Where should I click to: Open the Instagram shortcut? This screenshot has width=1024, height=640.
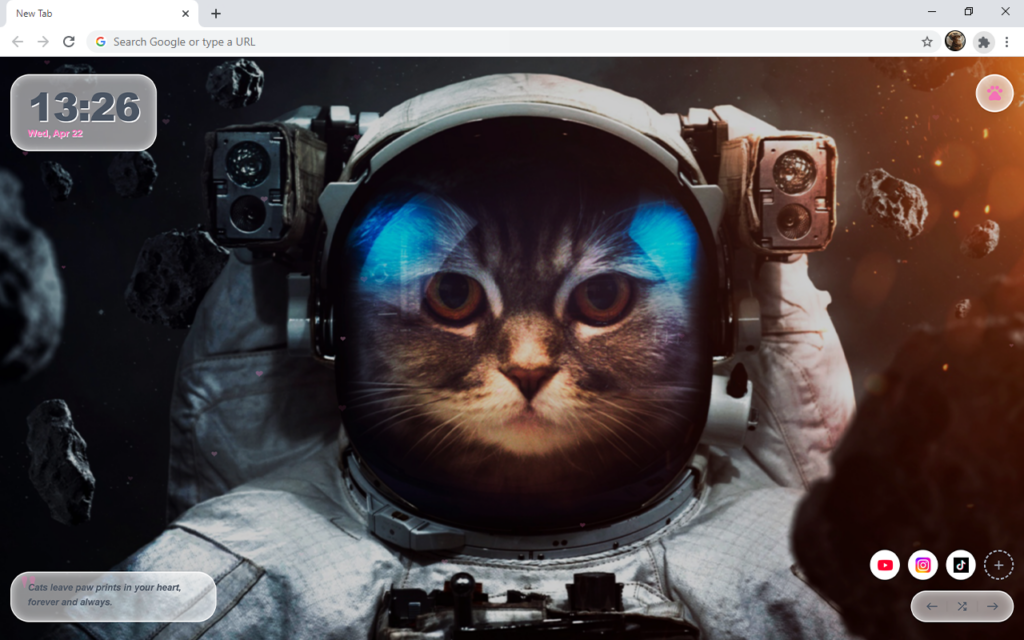[923, 565]
